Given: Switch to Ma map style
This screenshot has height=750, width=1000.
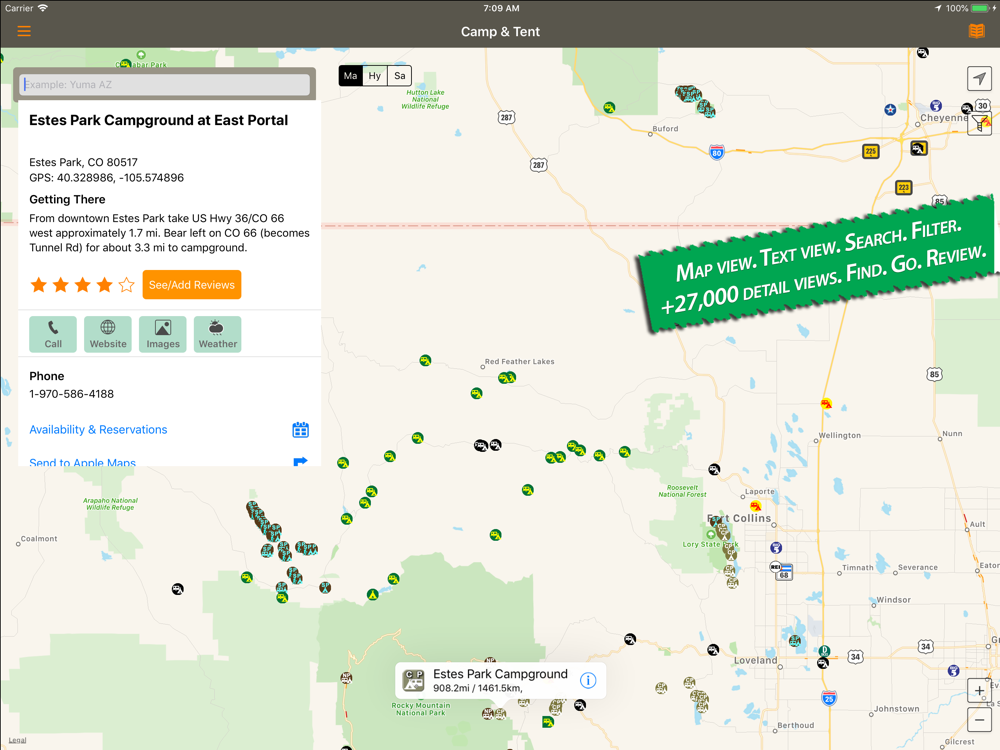Looking at the screenshot, I should 350,76.
